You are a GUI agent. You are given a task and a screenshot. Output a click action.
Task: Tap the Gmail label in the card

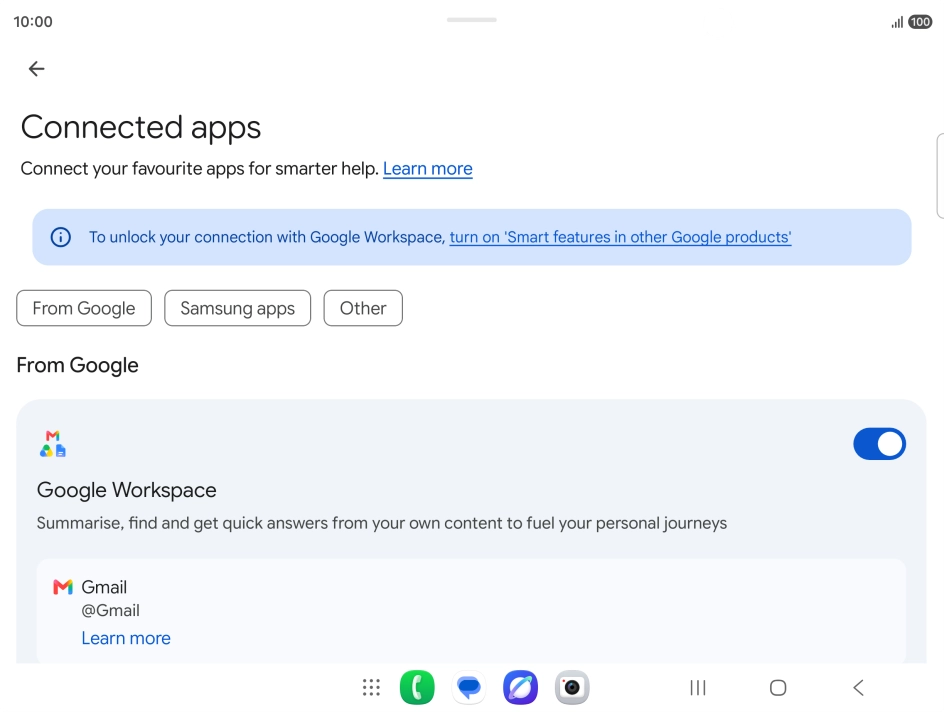[x=104, y=587]
